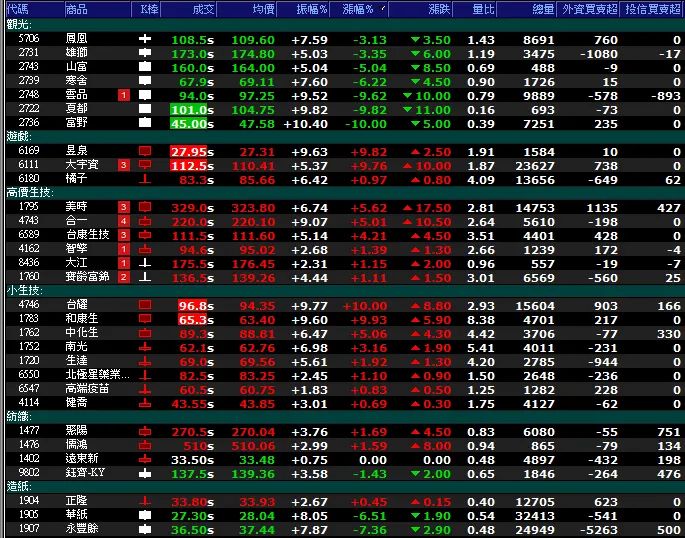The height and width of the screenshot is (538, 685).
Task: Select stock name 寶齡富錦
Action: [x=87, y=276]
